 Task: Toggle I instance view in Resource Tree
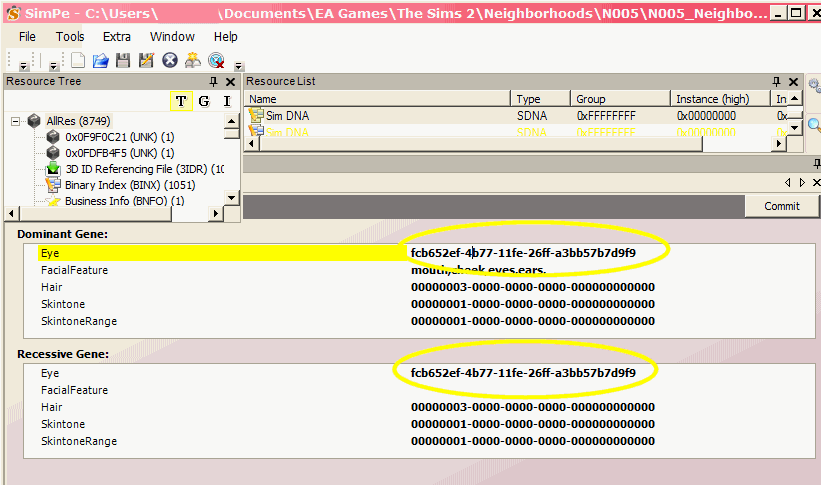click(x=227, y=101)
